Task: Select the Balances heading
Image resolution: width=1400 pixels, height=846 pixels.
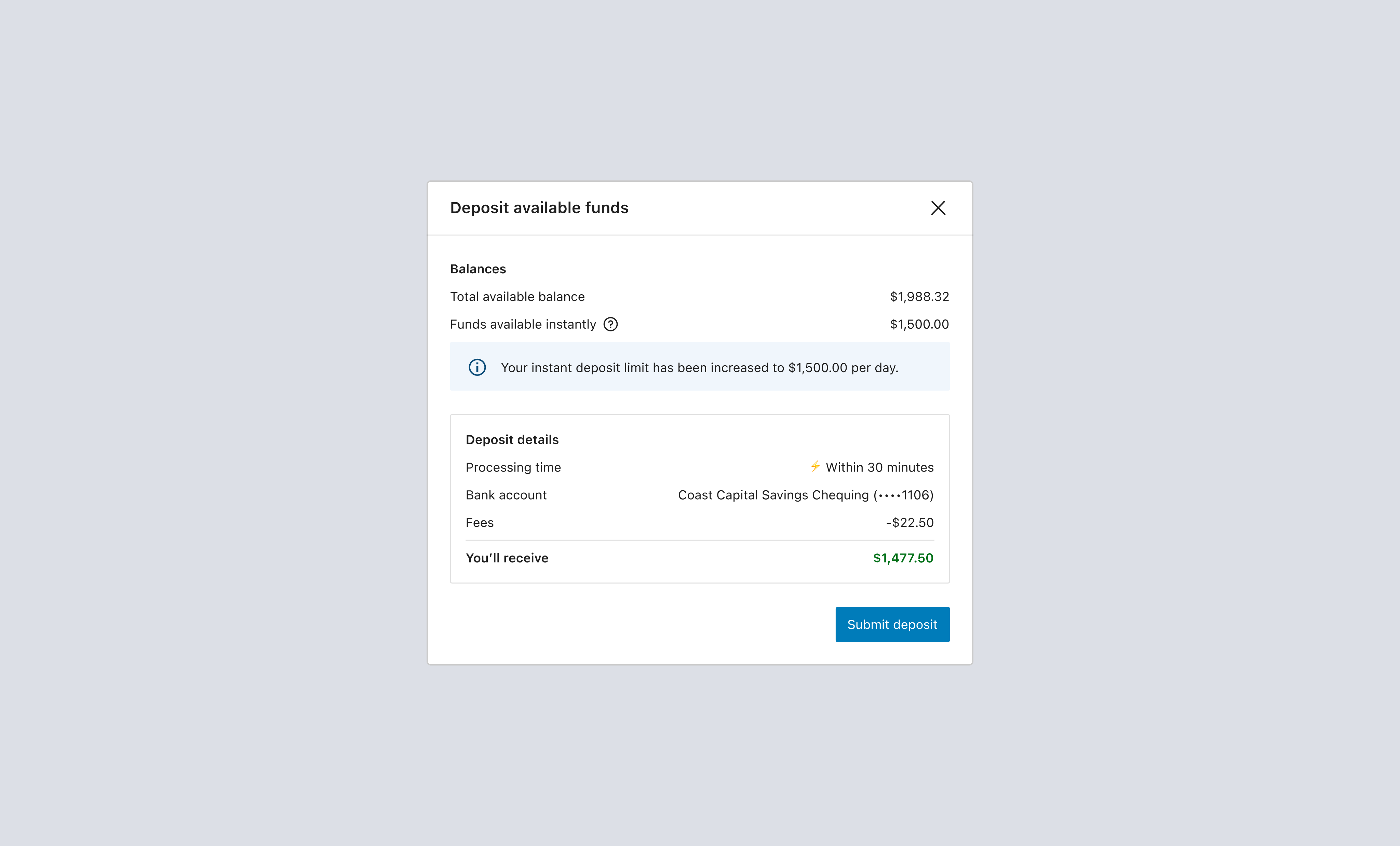Action: coord(478,269)
